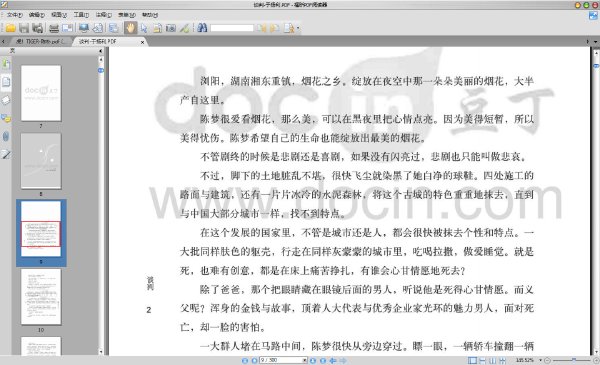Click the zoom in plus button
Viewport: 600px width, 365px height.
pyautogui.click(x=596, y=360)
